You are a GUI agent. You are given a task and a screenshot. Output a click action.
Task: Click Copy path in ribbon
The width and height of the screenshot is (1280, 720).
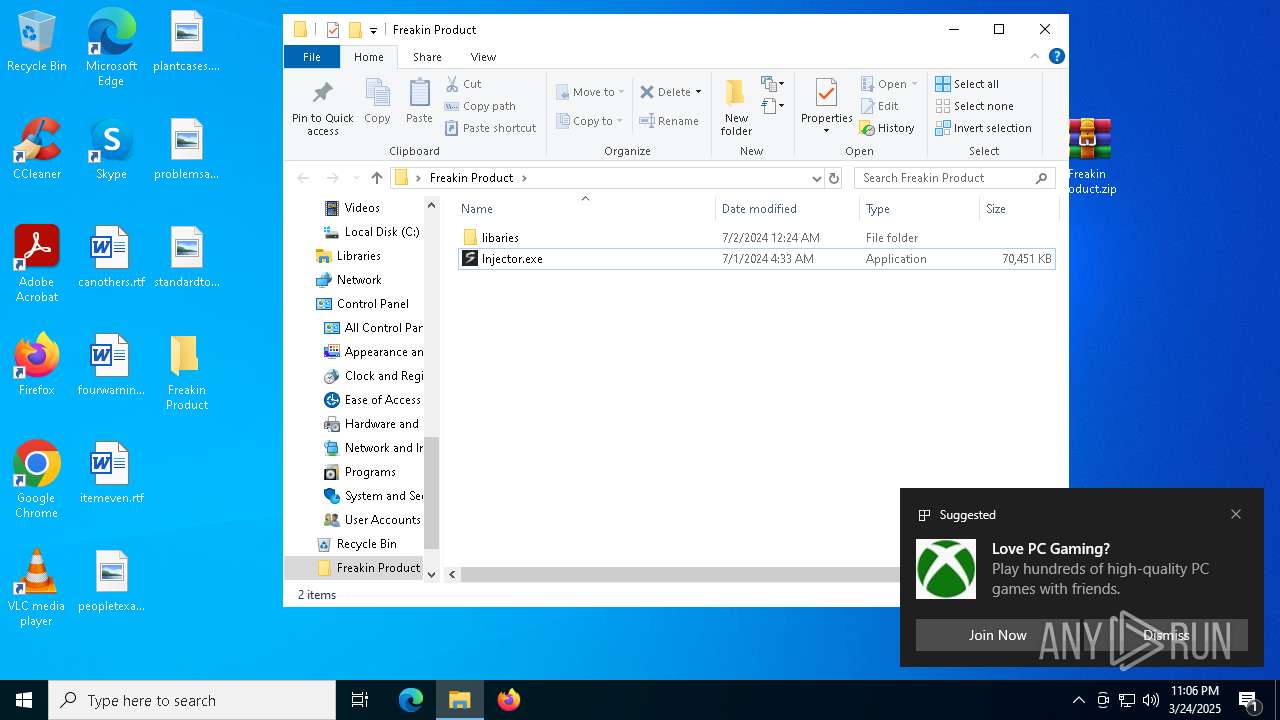click(x=481, y=106)
